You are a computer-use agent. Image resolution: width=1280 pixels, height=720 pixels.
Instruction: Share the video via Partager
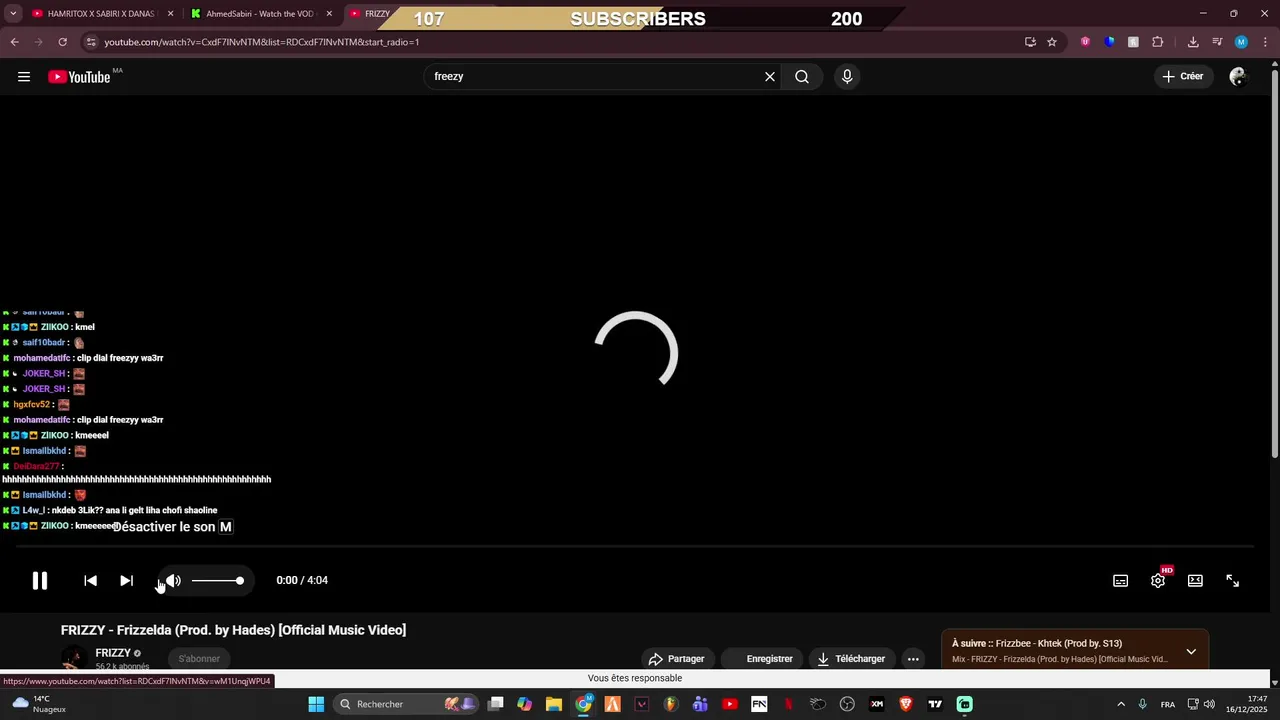[x=677, y=659]
